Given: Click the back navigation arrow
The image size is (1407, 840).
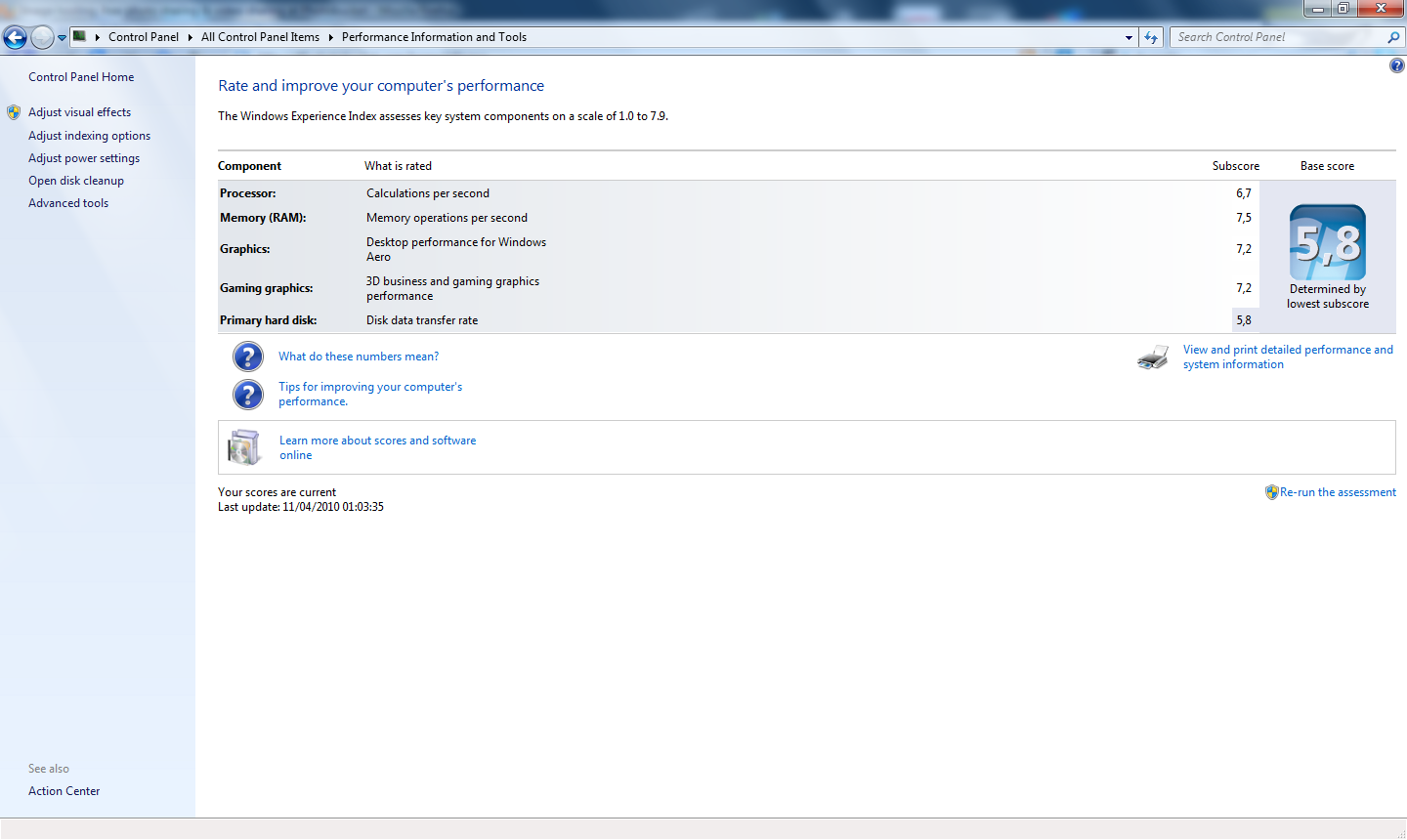Looking at the screenshot, I should 15,37.
